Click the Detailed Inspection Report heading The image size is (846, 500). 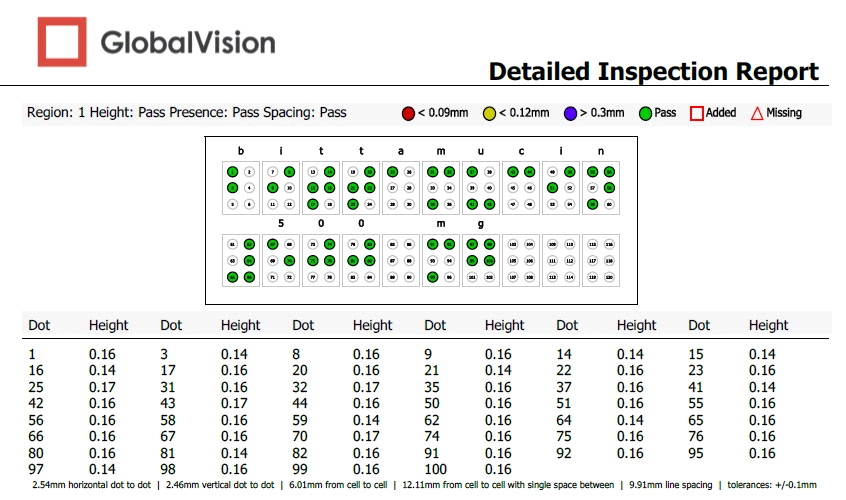point(653,72)
